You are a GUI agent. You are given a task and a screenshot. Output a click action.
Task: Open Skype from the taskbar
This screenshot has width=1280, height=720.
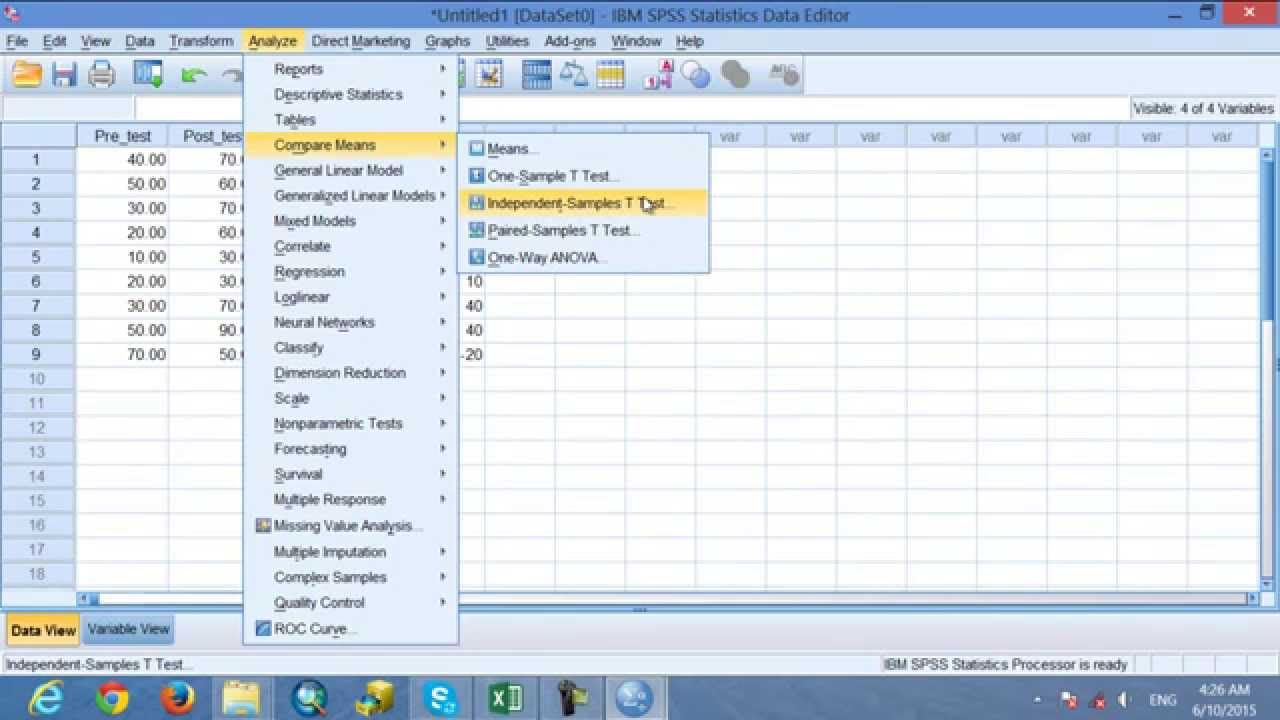439,698
